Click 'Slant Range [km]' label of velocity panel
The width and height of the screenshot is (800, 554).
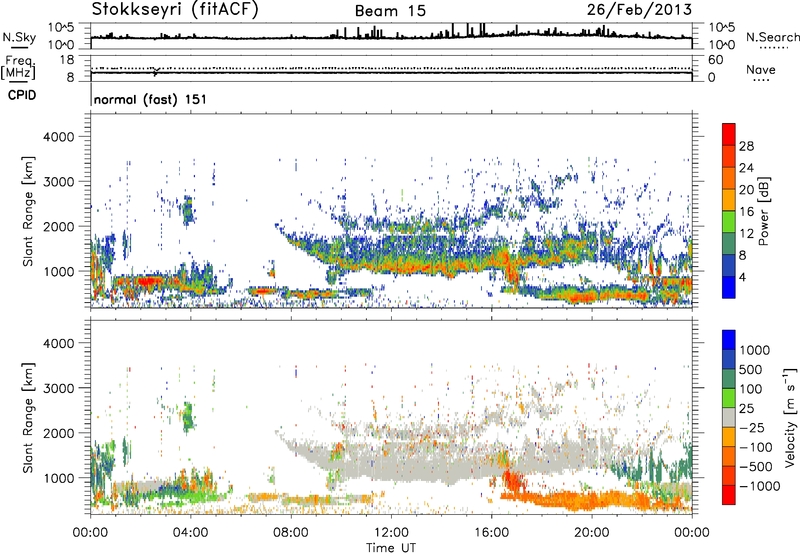tap(28, 417)
